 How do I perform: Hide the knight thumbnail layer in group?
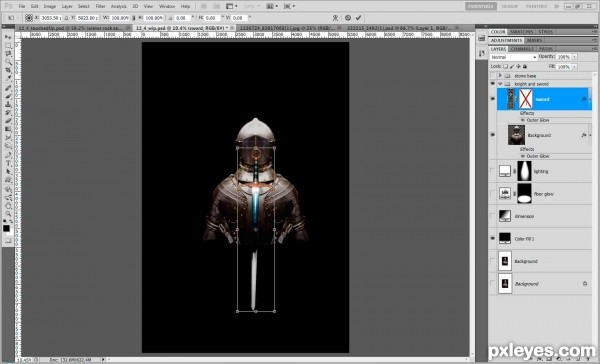[x=492, y=135]
